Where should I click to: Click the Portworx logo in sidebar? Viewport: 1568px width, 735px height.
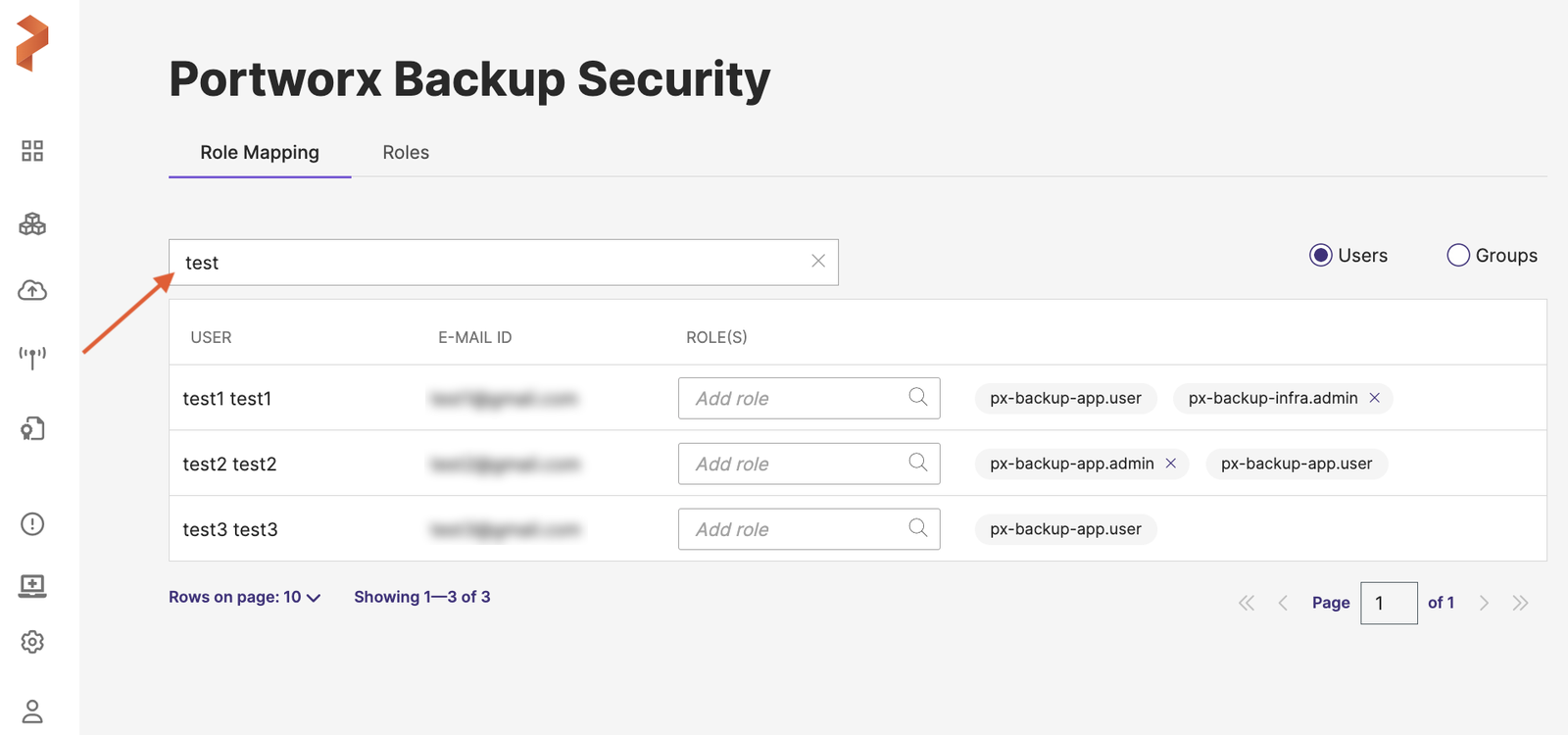pos(32,43)
